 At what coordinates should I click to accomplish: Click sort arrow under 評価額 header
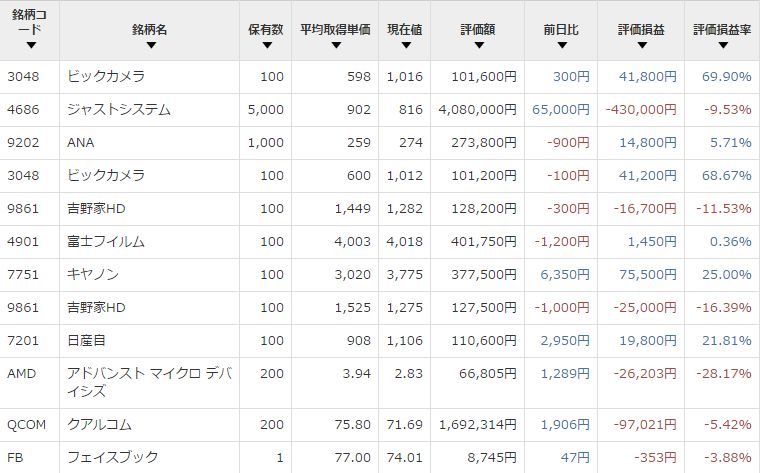(478, 45)
